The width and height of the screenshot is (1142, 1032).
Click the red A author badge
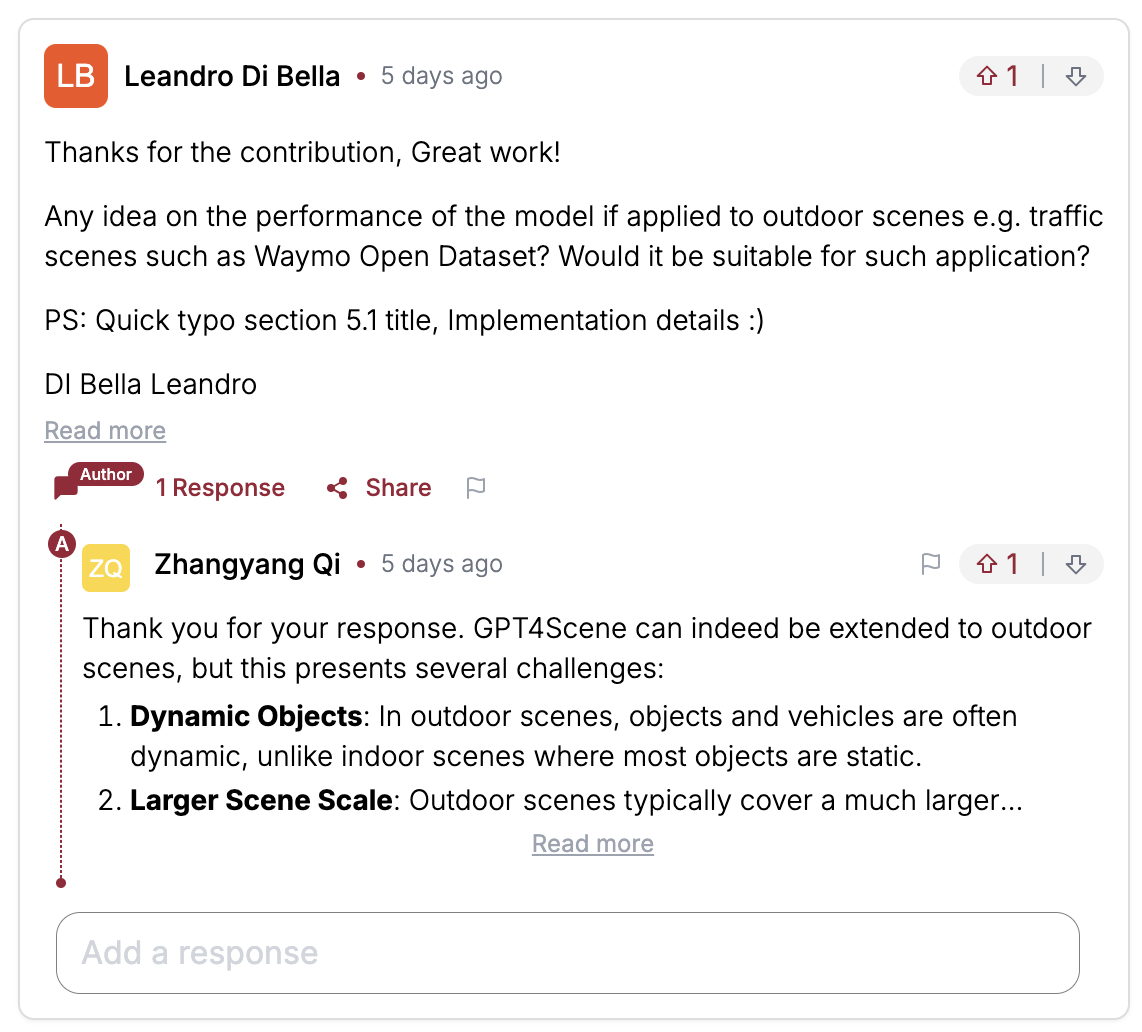coord(62,544)
